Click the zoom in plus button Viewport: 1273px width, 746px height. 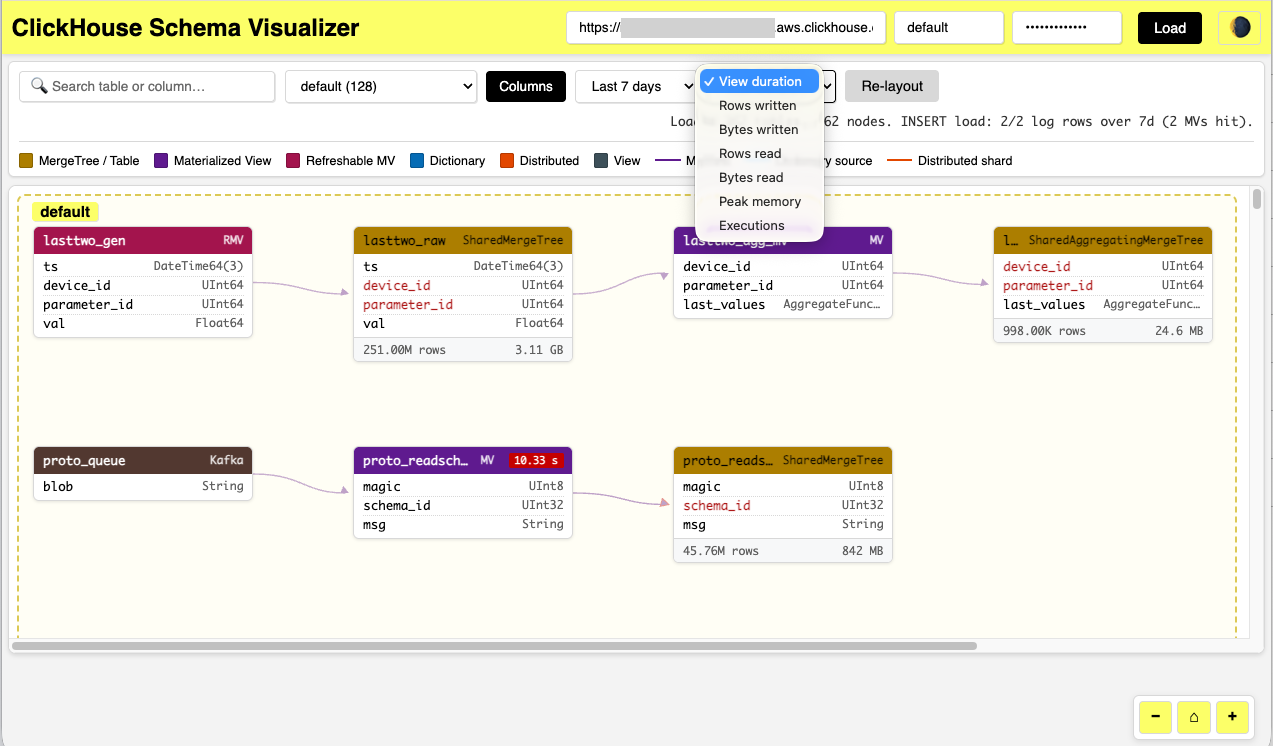tap(1232, 717)
